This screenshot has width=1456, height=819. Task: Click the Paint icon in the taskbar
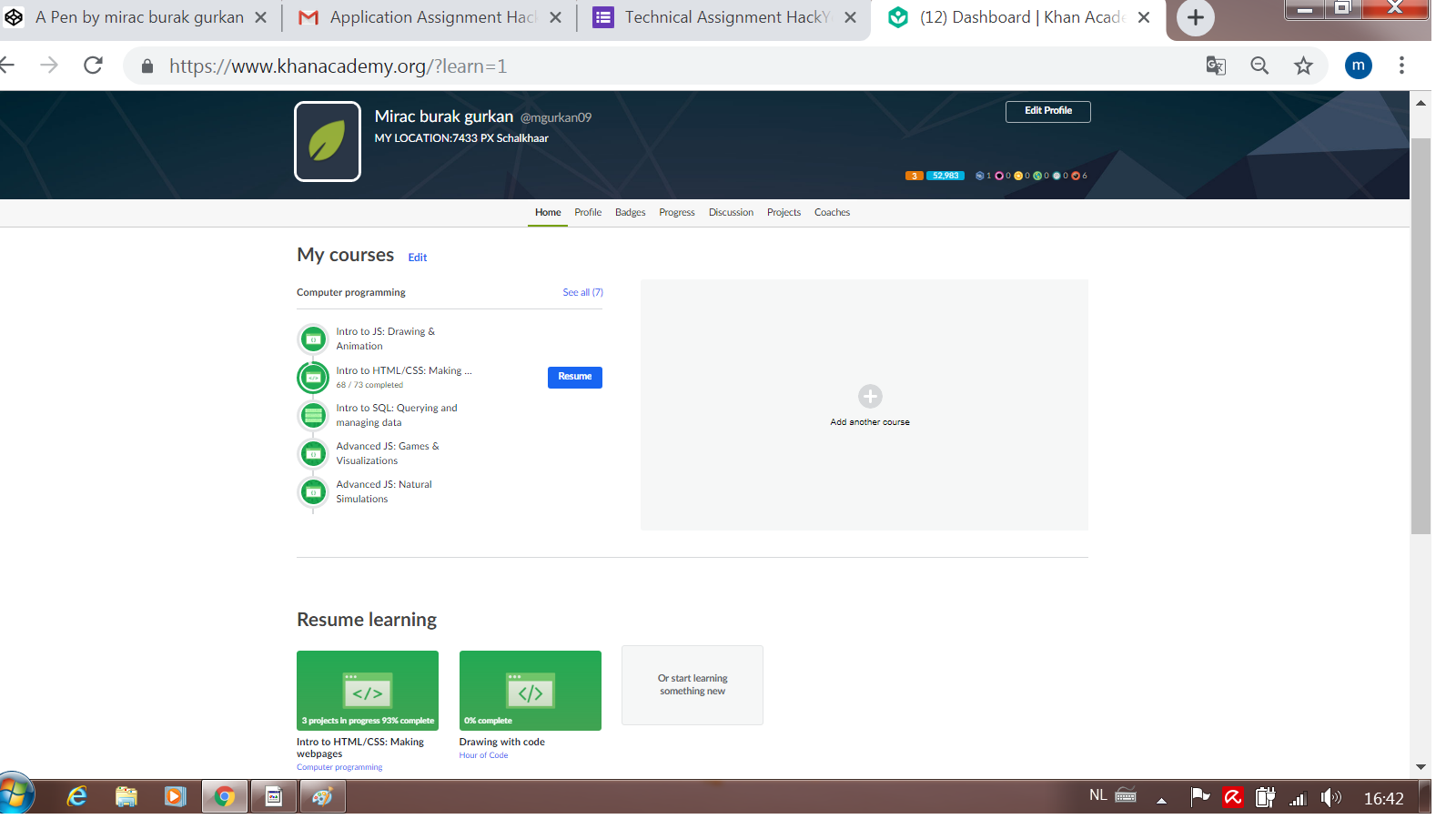322,797
